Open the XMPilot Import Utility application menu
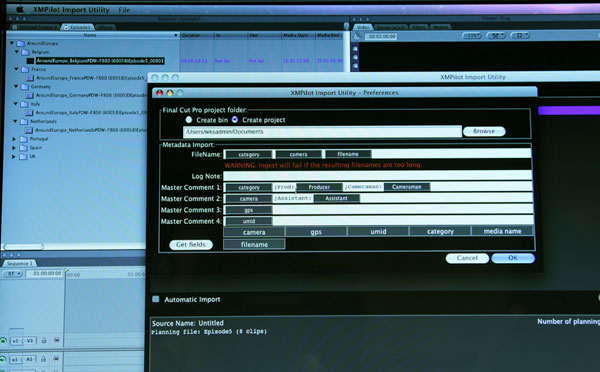Image resolution: width=600 pixels, height=372 pixels. (x=71, y=10)
